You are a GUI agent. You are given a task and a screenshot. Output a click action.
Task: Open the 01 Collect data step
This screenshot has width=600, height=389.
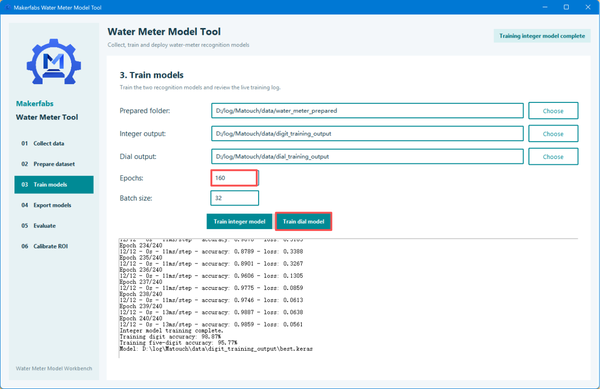pos(54,143)
